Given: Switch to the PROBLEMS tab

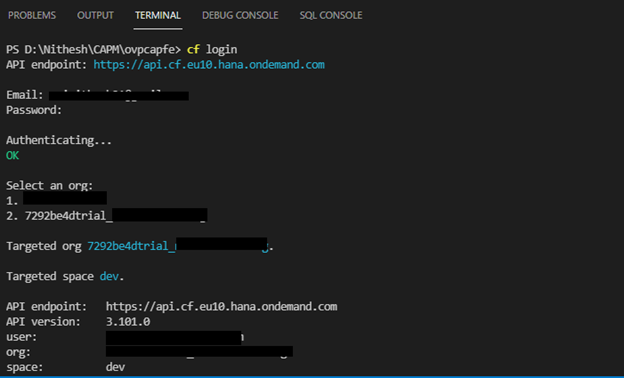Looking at the screenshot, I should (x=32, y=15).
